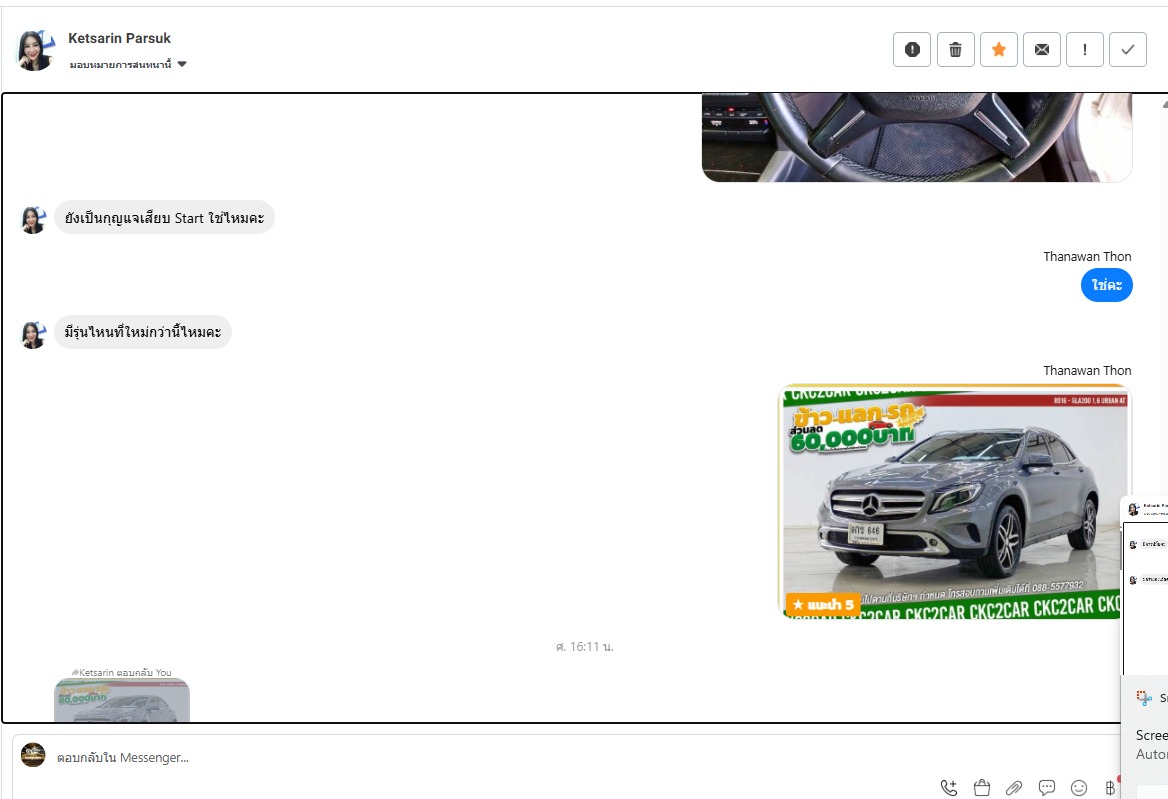
Task: Open the shopping bag products icon
Action: tap(981, 787)
